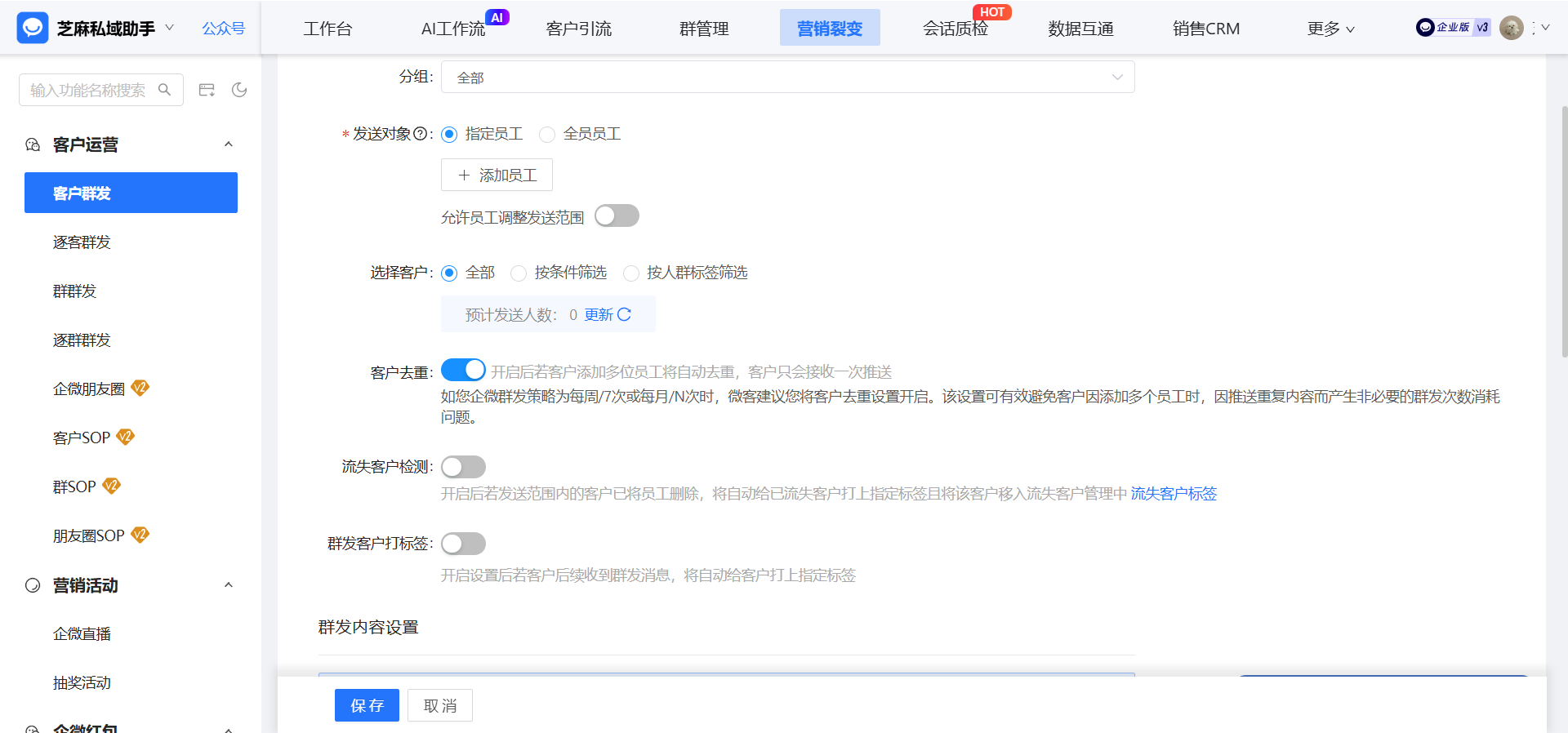Switch to the AI工作流 tab
Viewport: 1568px width, 733px height.
453,29
